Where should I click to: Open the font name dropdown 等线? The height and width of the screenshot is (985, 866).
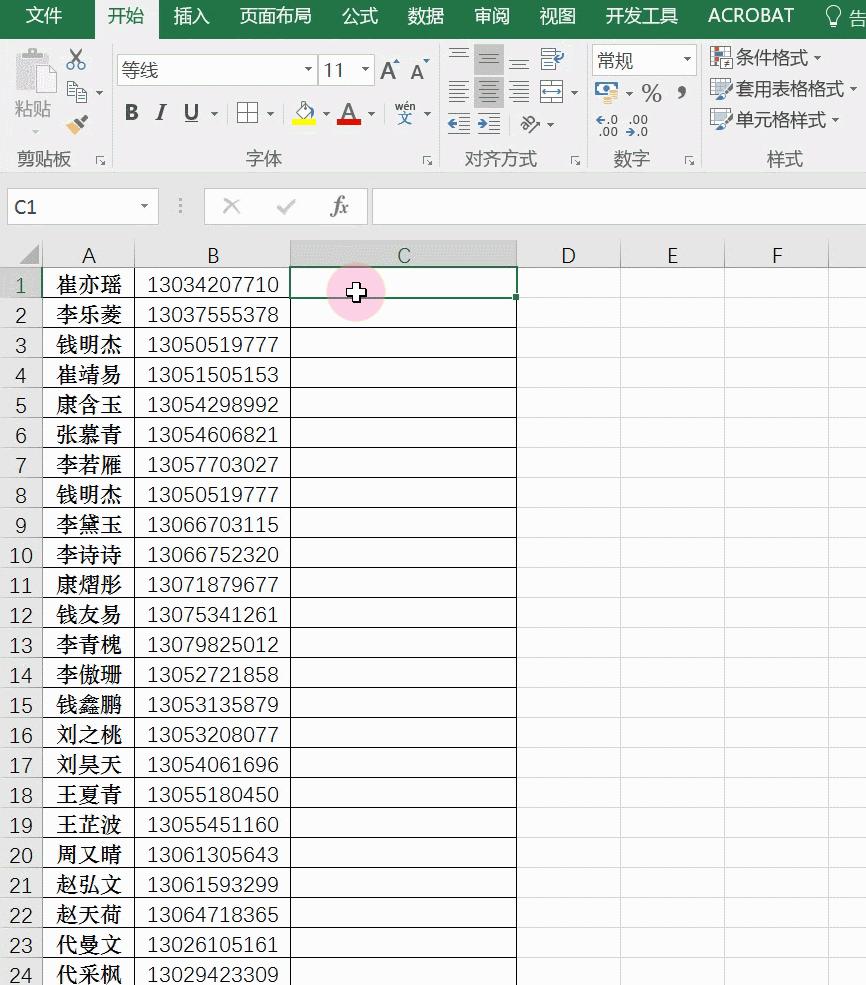(x=308, y=69)
